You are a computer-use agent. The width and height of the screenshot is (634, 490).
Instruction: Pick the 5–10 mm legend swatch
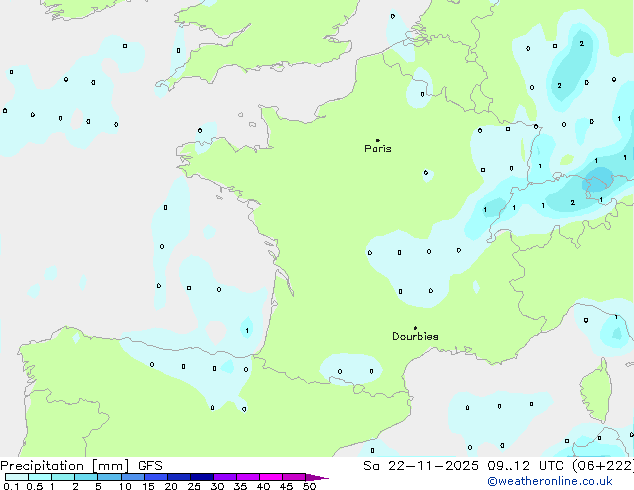point(109,477)
